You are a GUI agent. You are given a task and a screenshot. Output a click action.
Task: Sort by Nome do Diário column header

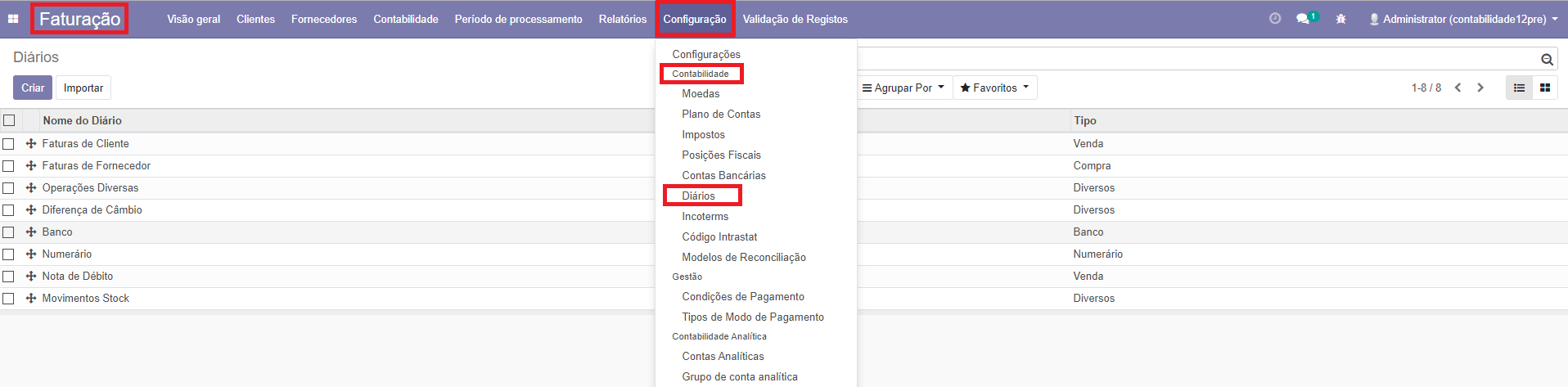(x=83, y=120)
